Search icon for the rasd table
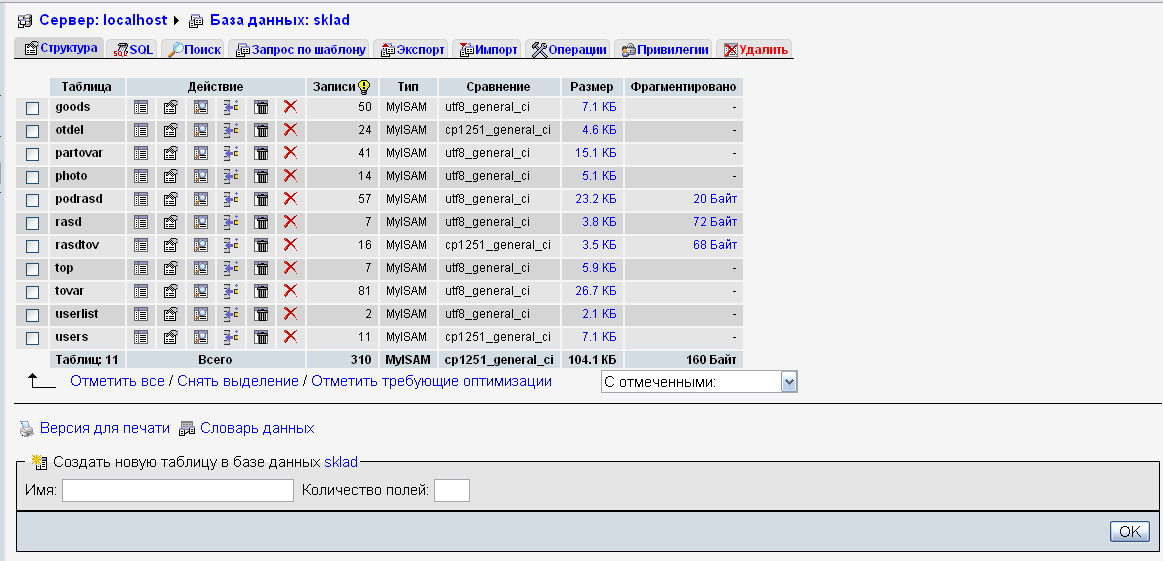 (201, 222)
